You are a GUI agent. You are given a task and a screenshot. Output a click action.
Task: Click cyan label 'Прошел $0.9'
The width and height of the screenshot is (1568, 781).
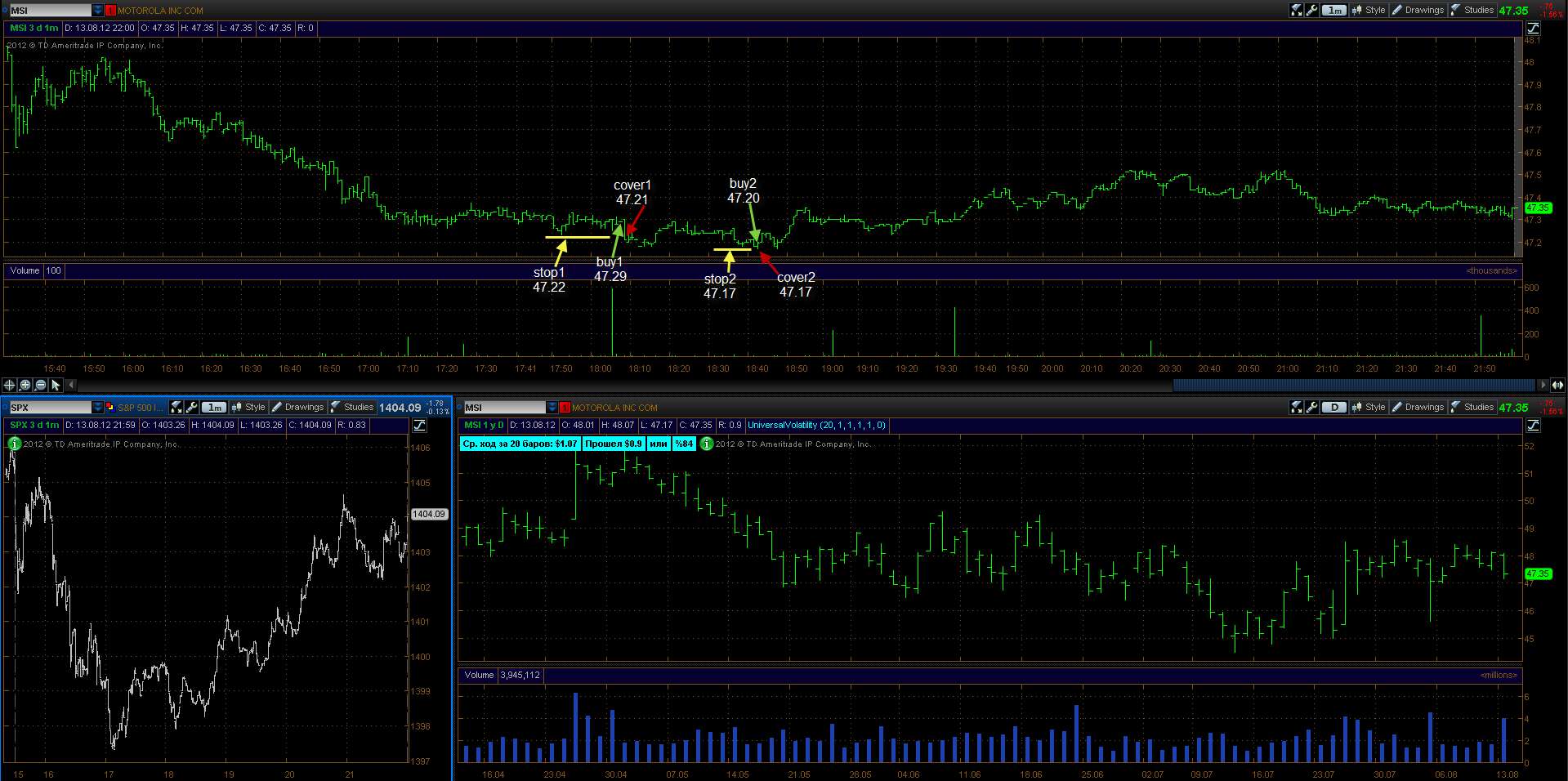(614, 444)
